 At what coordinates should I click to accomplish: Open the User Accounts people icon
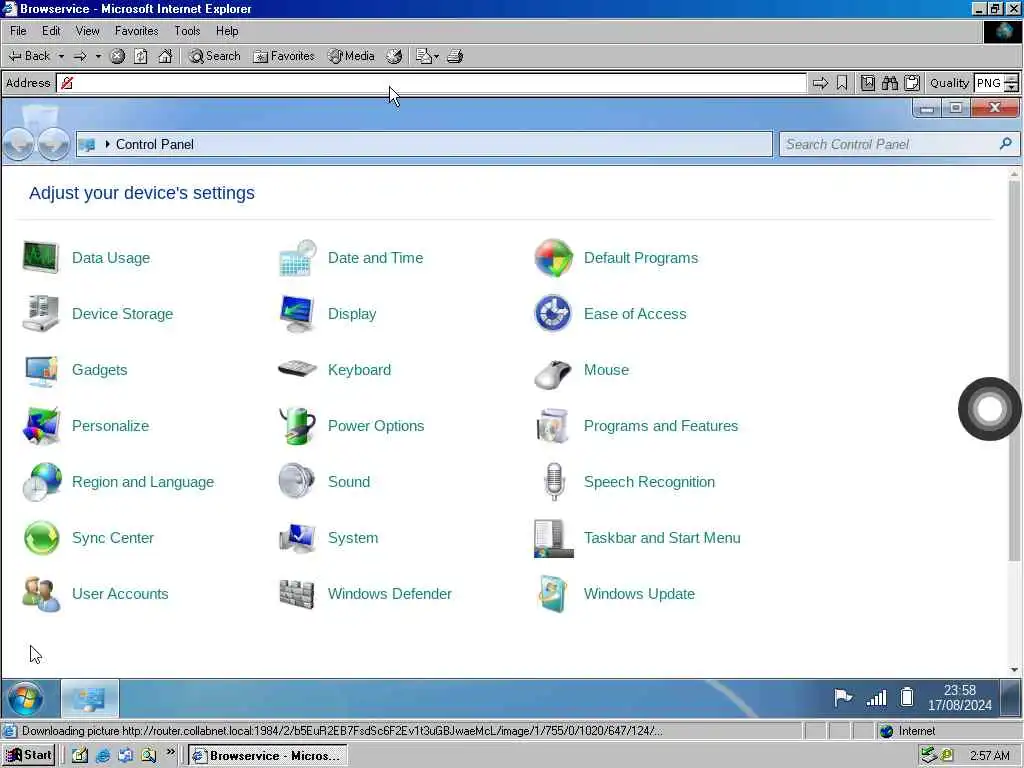pos(41,594)
